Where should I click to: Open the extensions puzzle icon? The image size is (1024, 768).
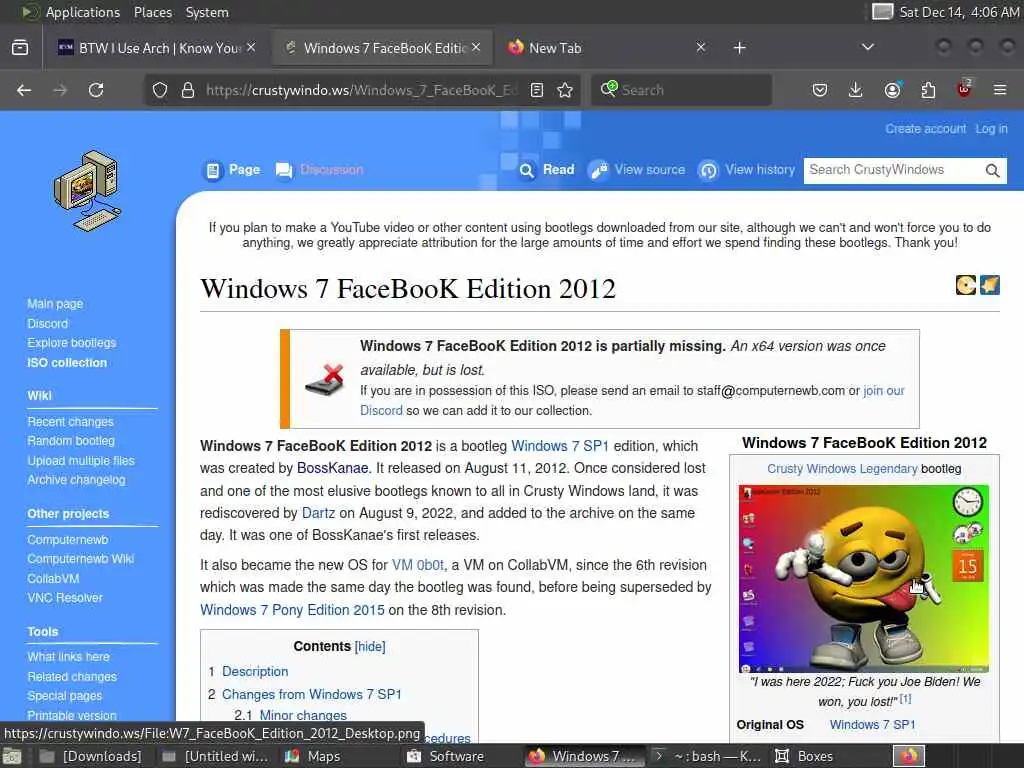point(928,90)
